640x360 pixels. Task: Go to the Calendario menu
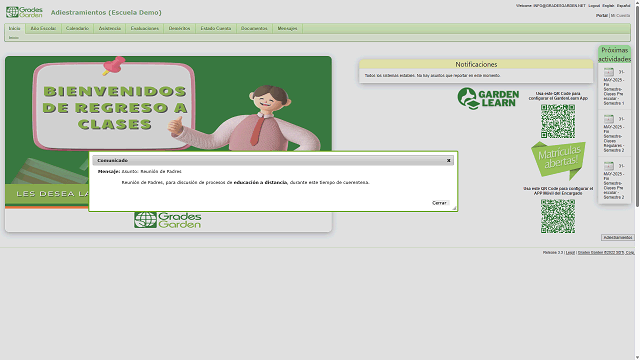coord(77,29)
